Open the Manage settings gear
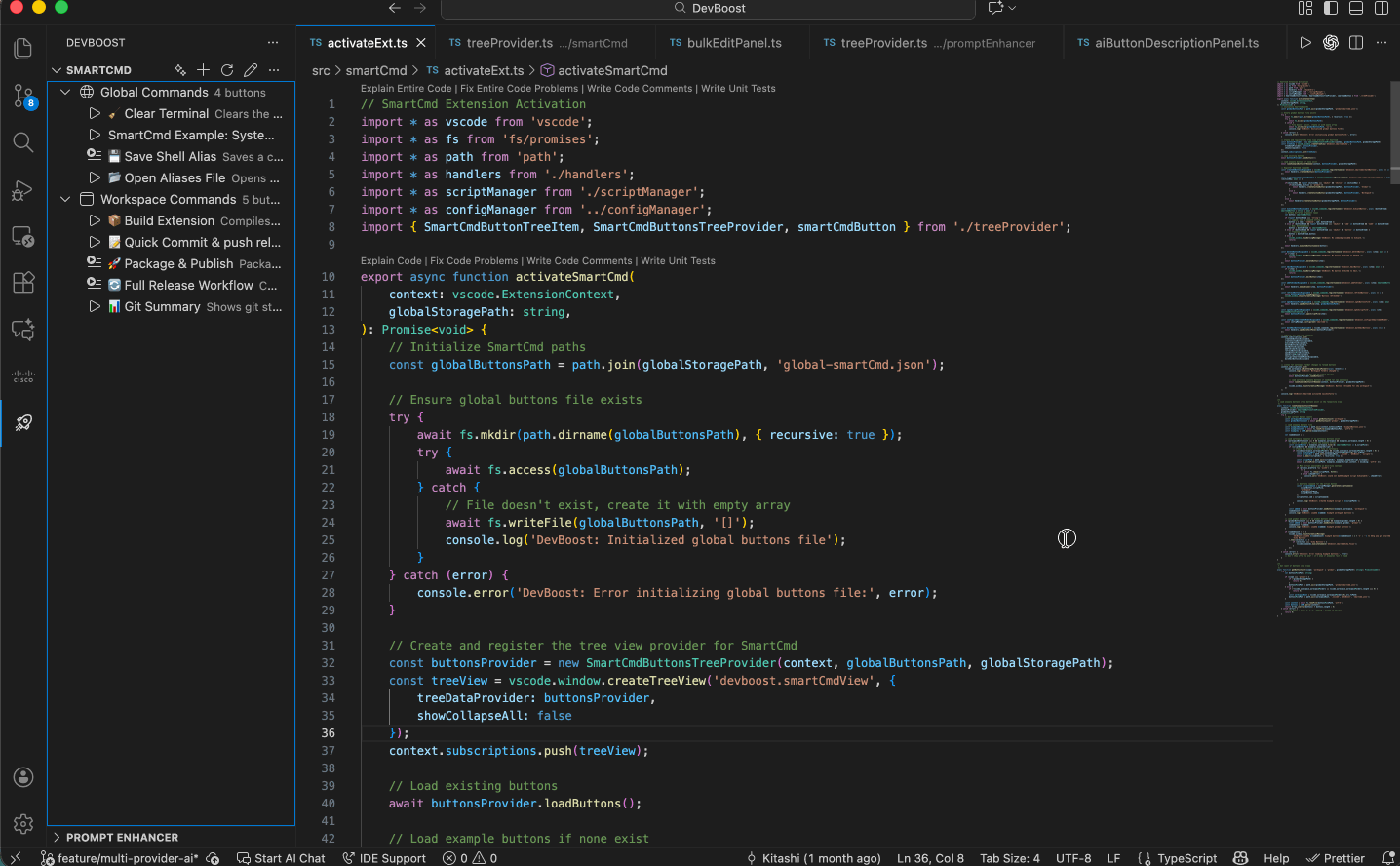 23,824
